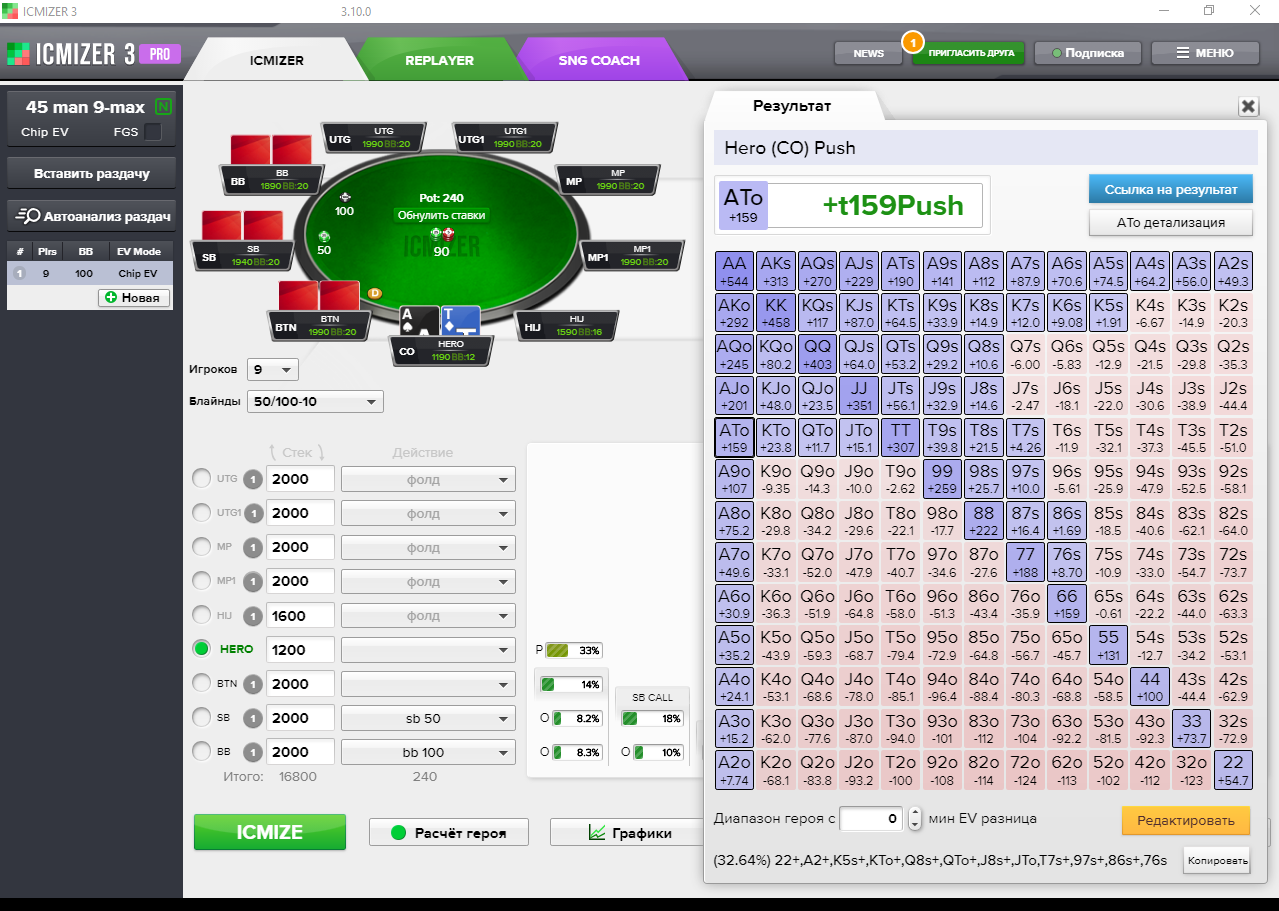Open the UTG action dropdown
Image resolution: width=1279 pixels, height=911 pixels.
coord(428,480)
